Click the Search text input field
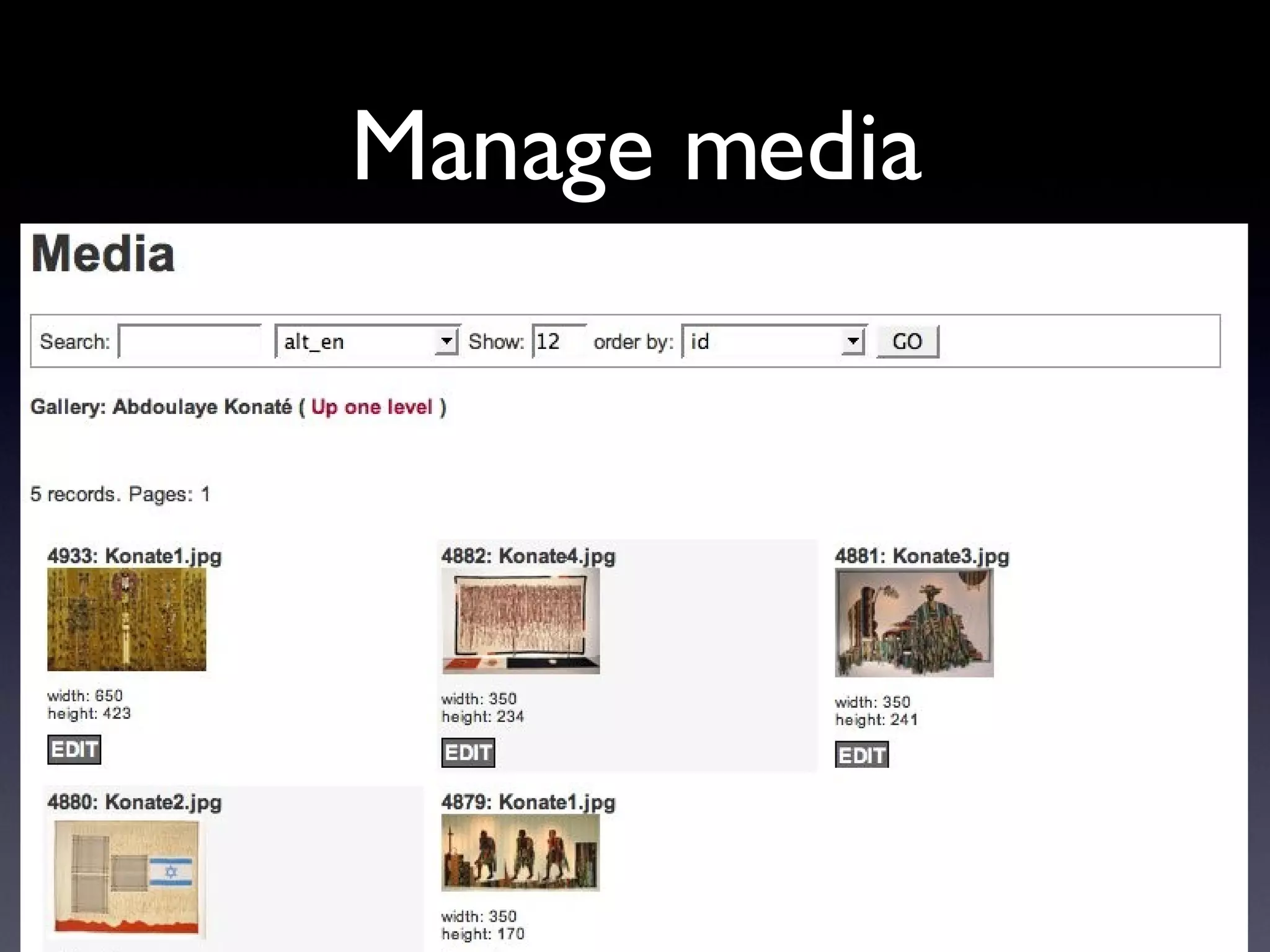 [190, 342]
